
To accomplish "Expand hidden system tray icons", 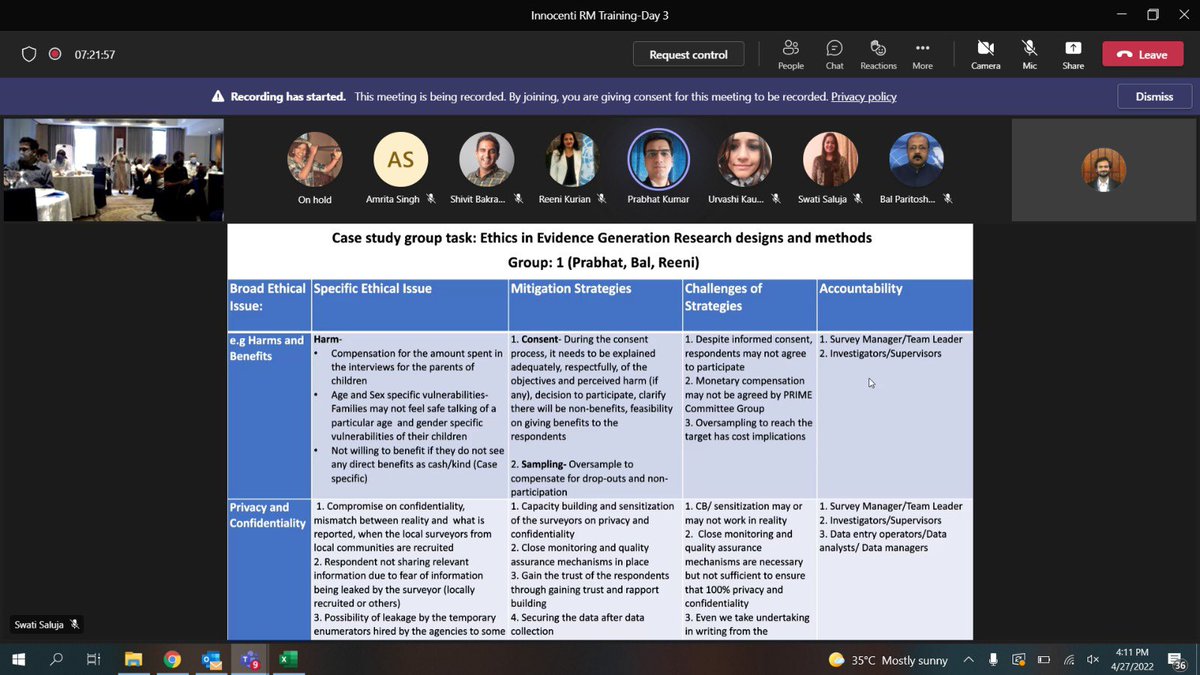I will click(967, 660).
